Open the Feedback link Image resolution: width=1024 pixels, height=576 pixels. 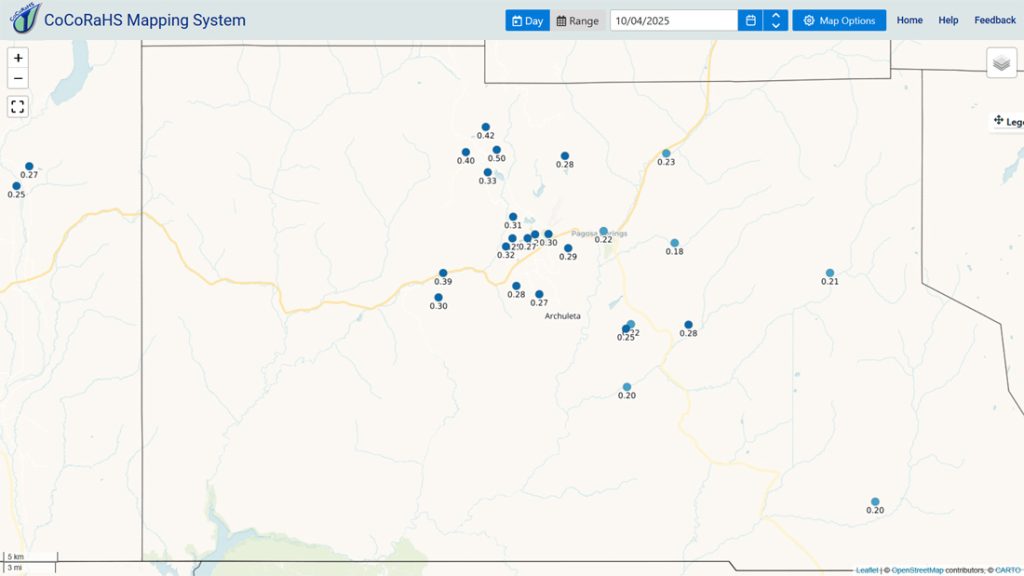point(995,20)
